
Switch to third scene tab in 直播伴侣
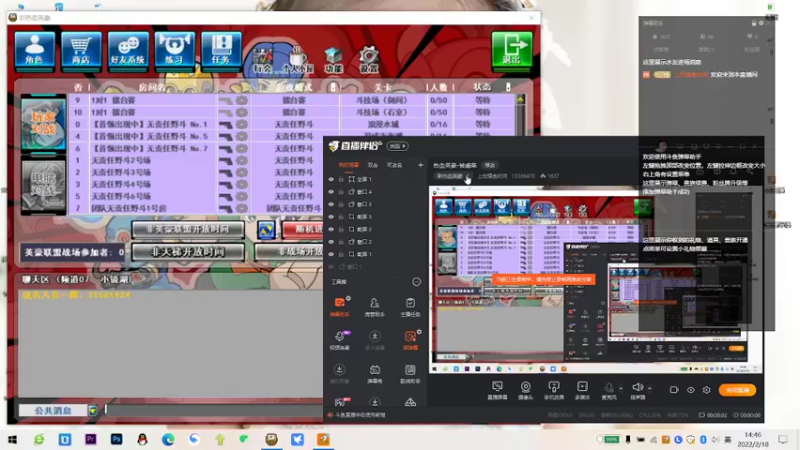[394, 165]
